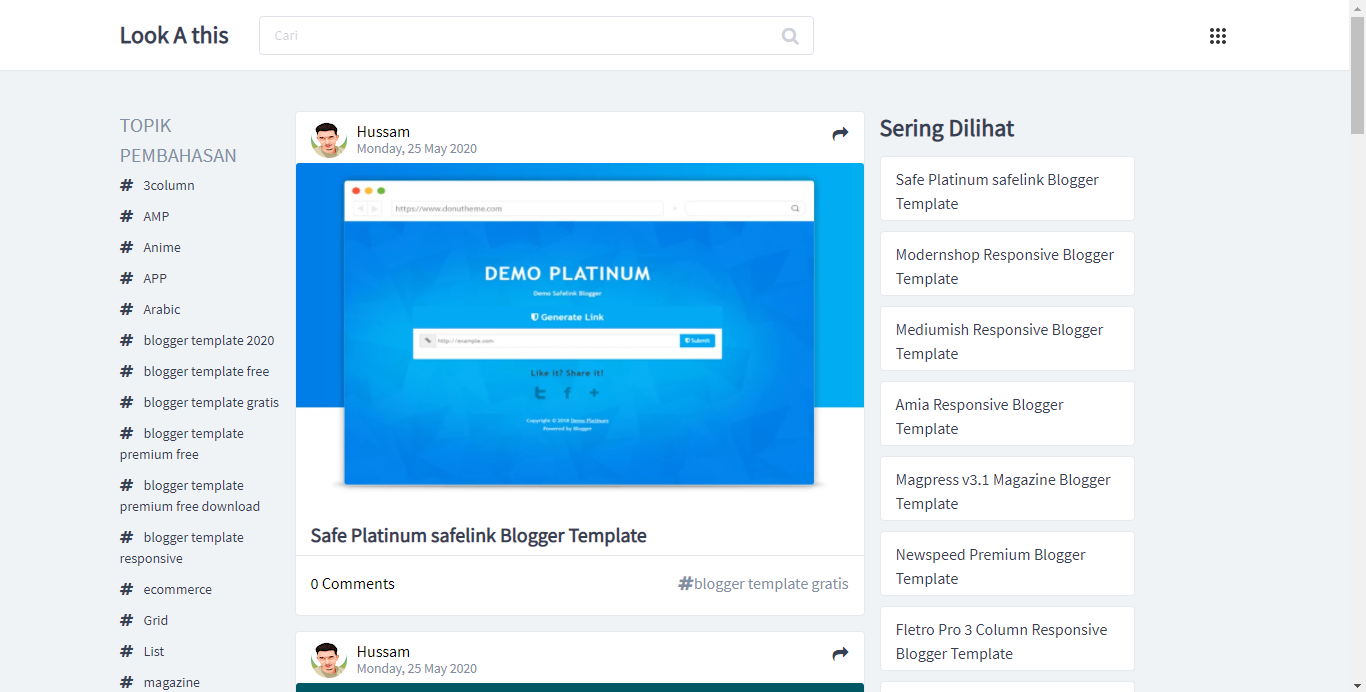Click the scrollbar down arrow

(1357, 684)
